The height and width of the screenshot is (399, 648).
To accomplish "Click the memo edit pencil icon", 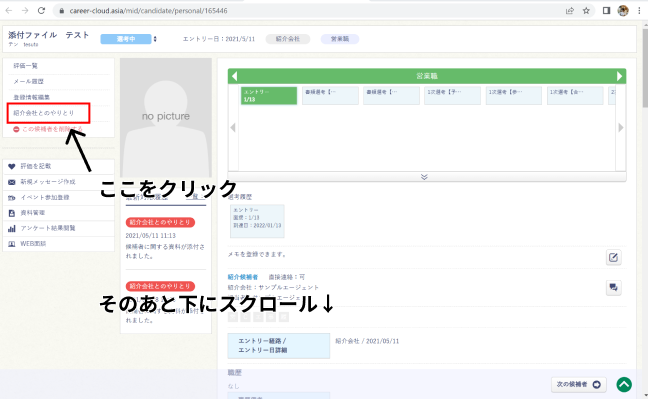I will coord(613,258).
